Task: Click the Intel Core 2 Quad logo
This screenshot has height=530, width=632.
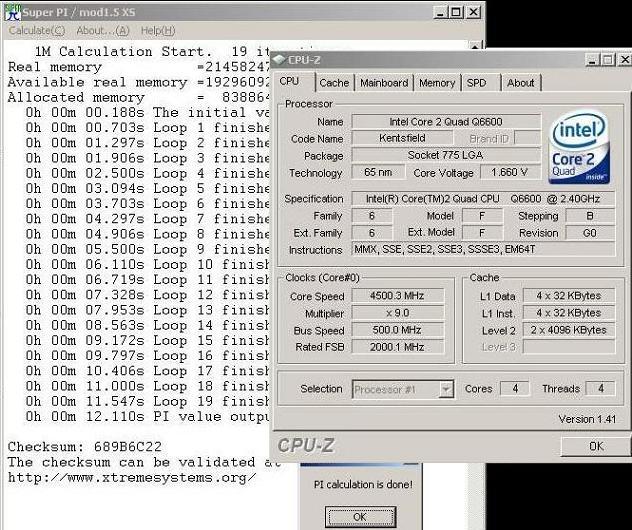Action: [579, 148]
